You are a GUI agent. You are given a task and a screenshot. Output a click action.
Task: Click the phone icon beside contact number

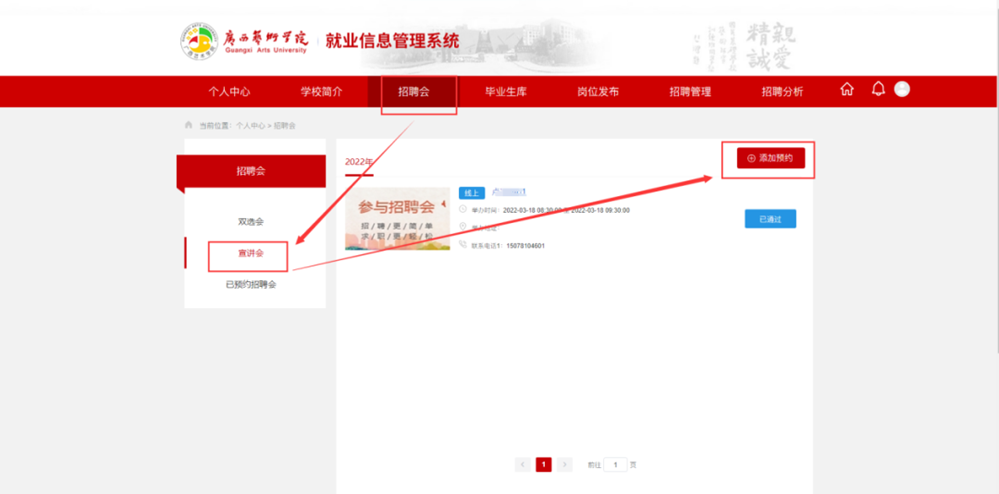click(x=463, y=245)
